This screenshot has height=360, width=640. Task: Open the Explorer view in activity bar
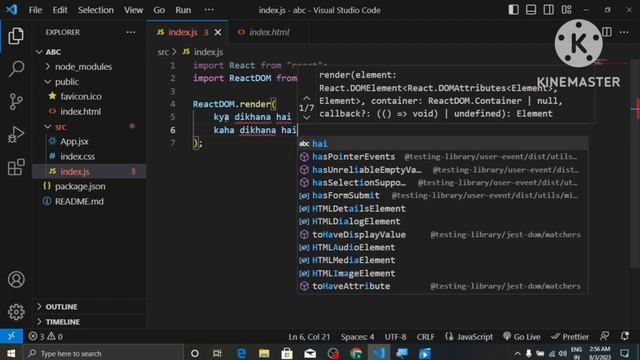(16, 37)
